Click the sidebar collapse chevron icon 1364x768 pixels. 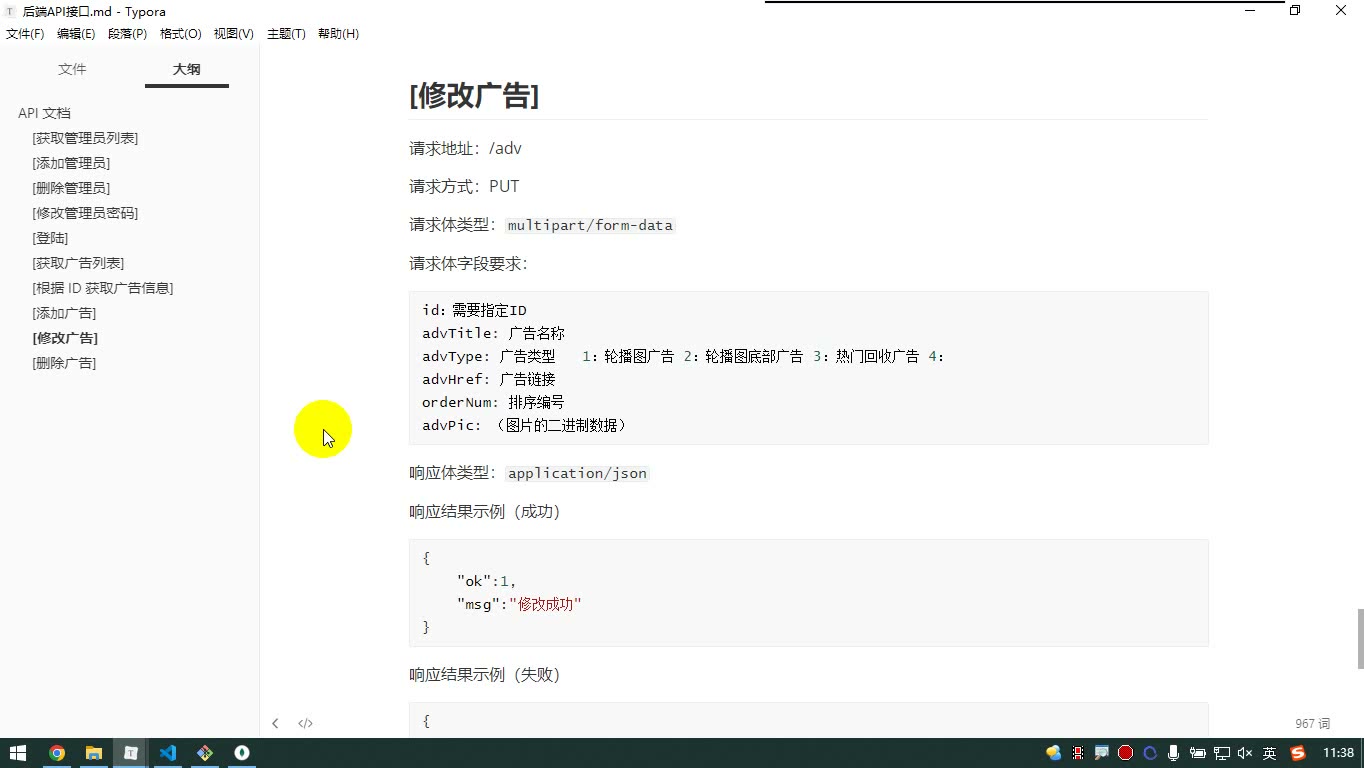[275, 723]
